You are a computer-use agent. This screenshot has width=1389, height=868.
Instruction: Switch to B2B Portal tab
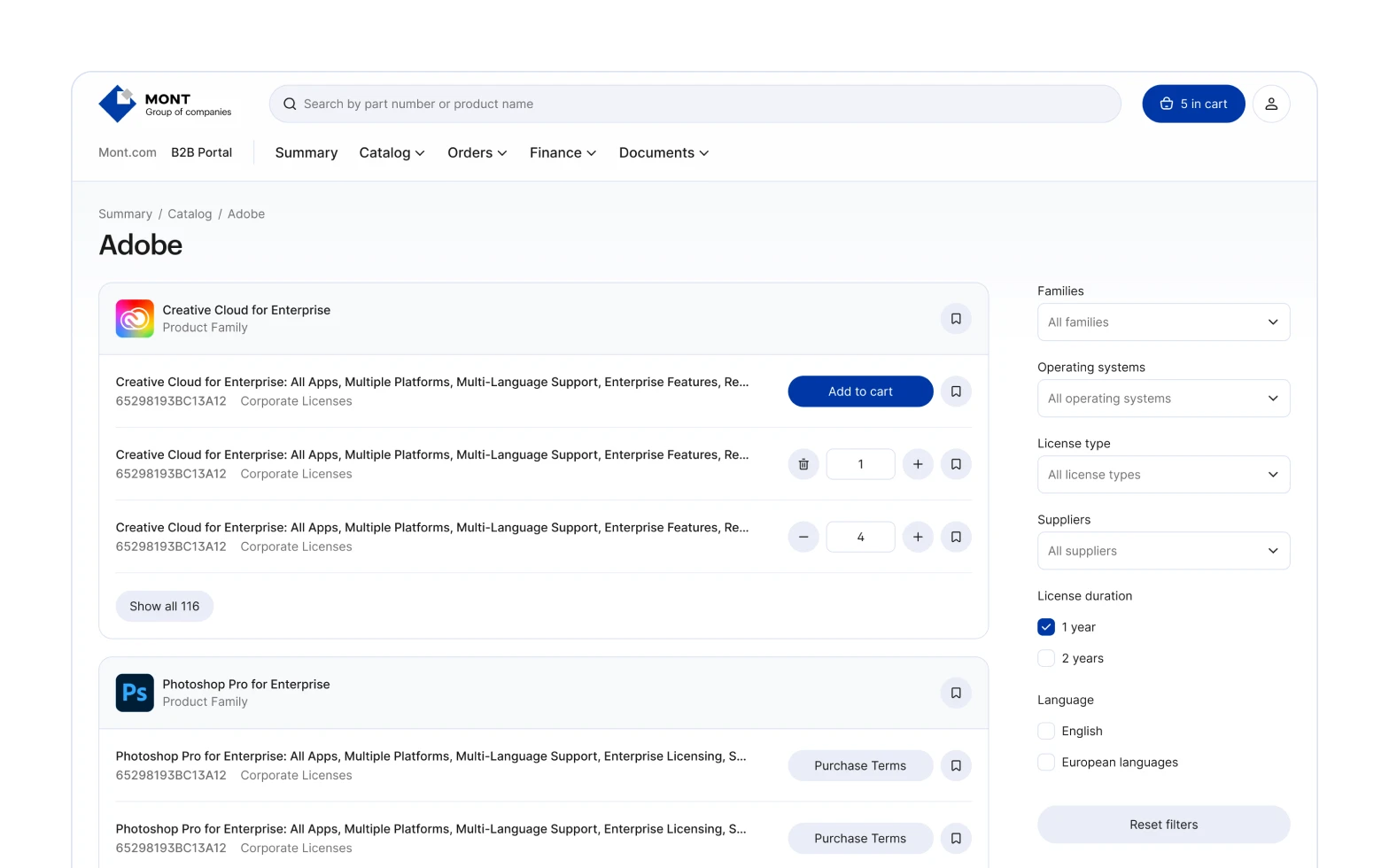click(201, 152)
